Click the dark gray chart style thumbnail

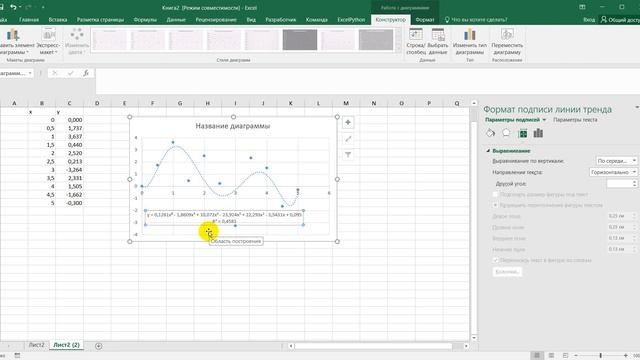pyautogui.click(x=300, y=40)
